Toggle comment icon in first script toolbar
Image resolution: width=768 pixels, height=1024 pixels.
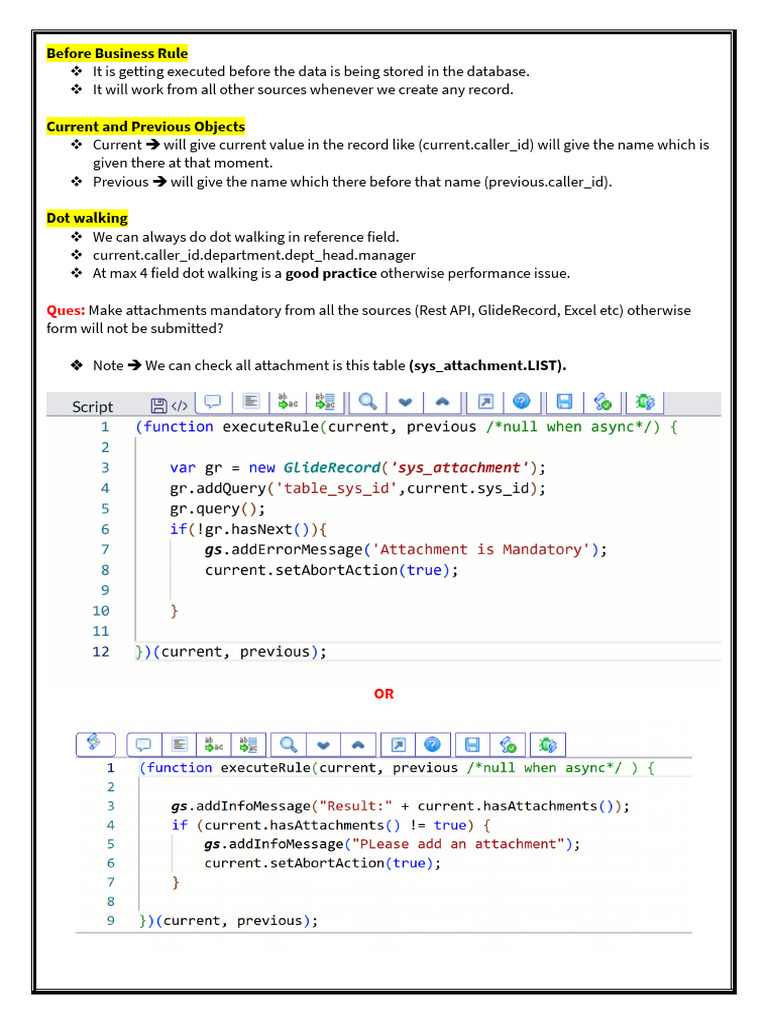pyautogui.click(x=213, y=402)
